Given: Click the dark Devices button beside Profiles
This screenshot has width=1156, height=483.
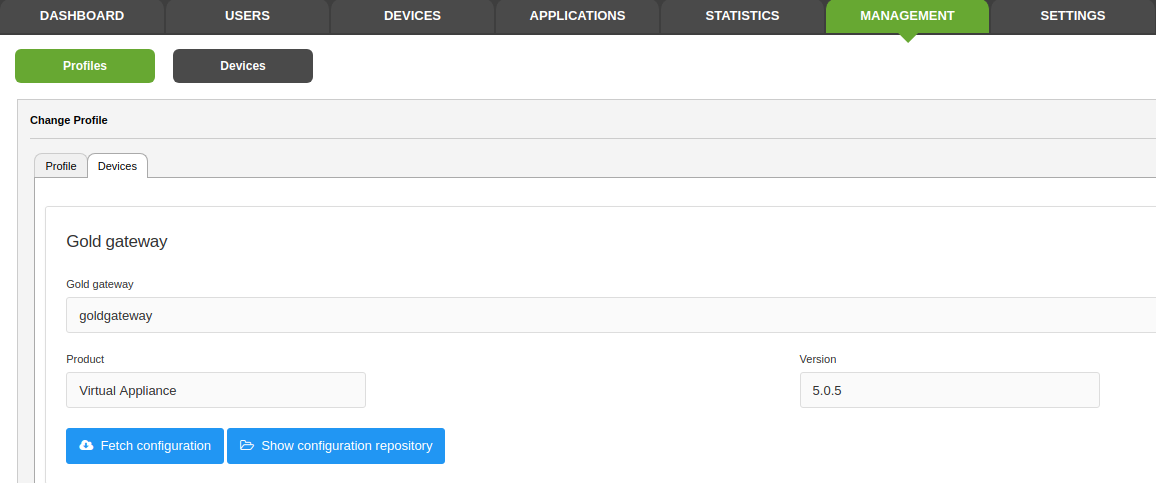Looking at the screenshot, I should [x=243, y=66].
